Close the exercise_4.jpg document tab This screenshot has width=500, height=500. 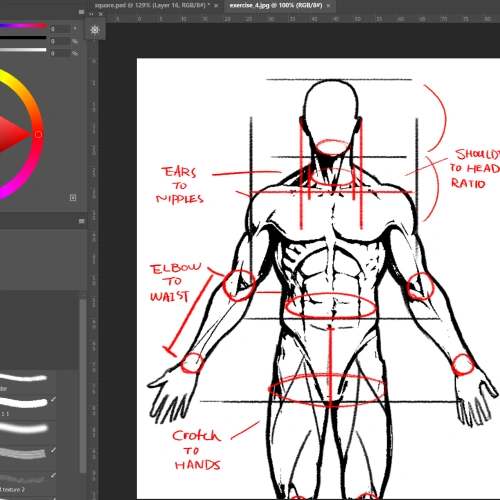pos(328,6)
